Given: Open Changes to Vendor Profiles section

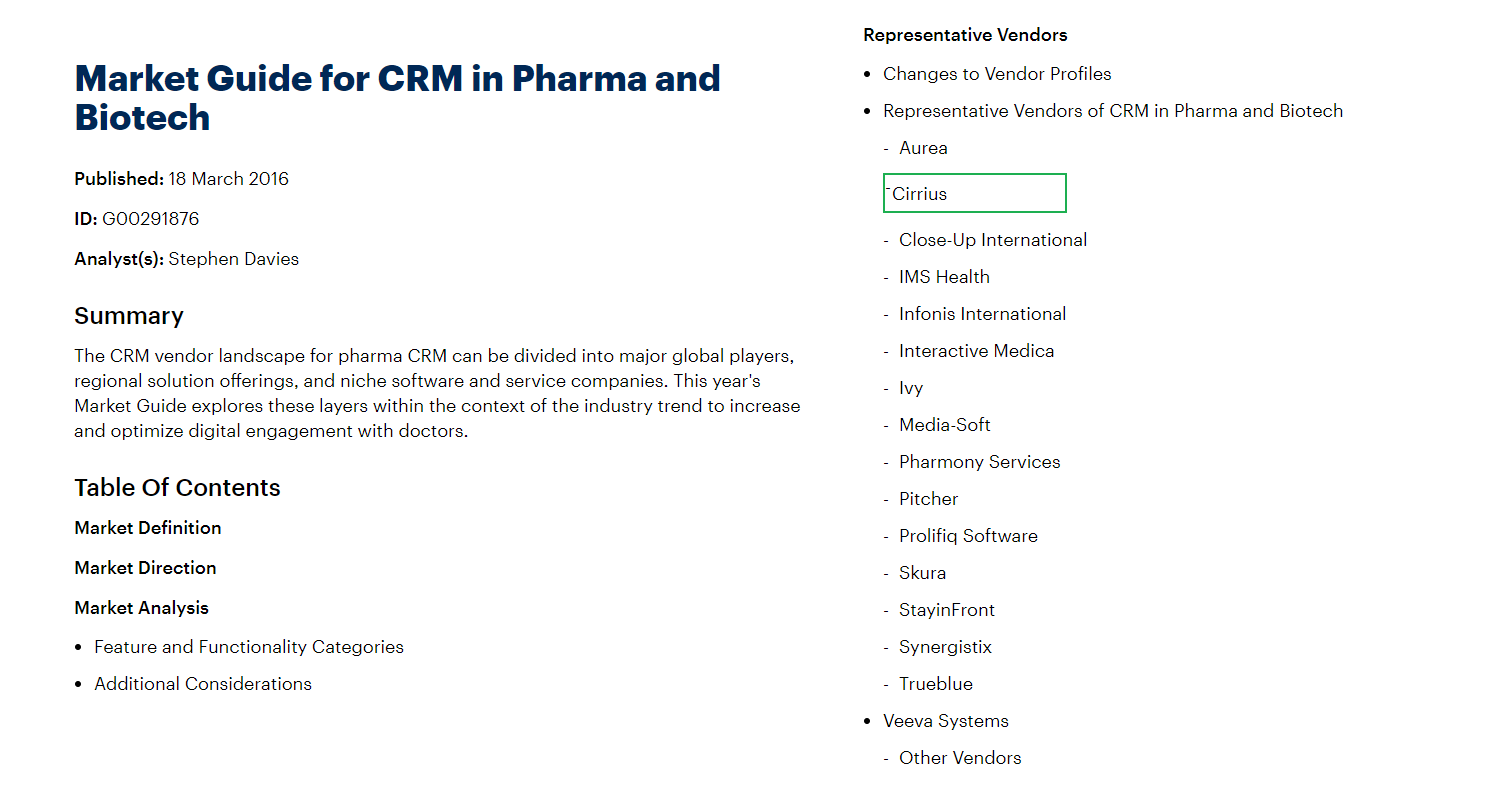Looking at the screenshot, I should point(997,74).
